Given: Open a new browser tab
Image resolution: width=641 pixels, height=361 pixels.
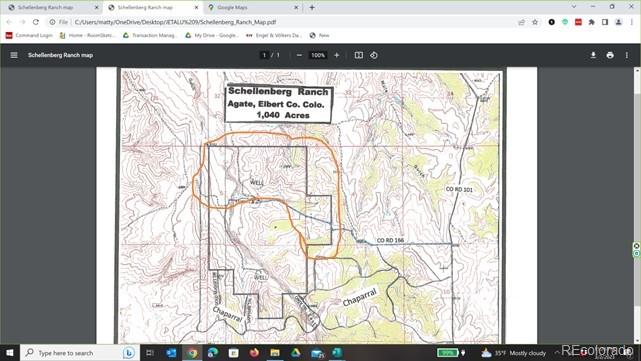Looking at the screenshot, I should pos(312,7).
